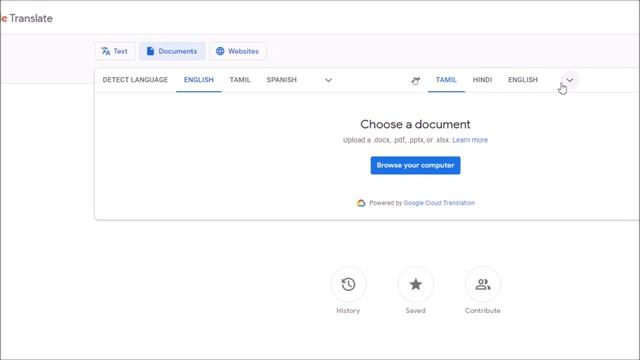The image size is (640, 360).
Task: Select Tamil as target language
Action: (x=446, y=80)
